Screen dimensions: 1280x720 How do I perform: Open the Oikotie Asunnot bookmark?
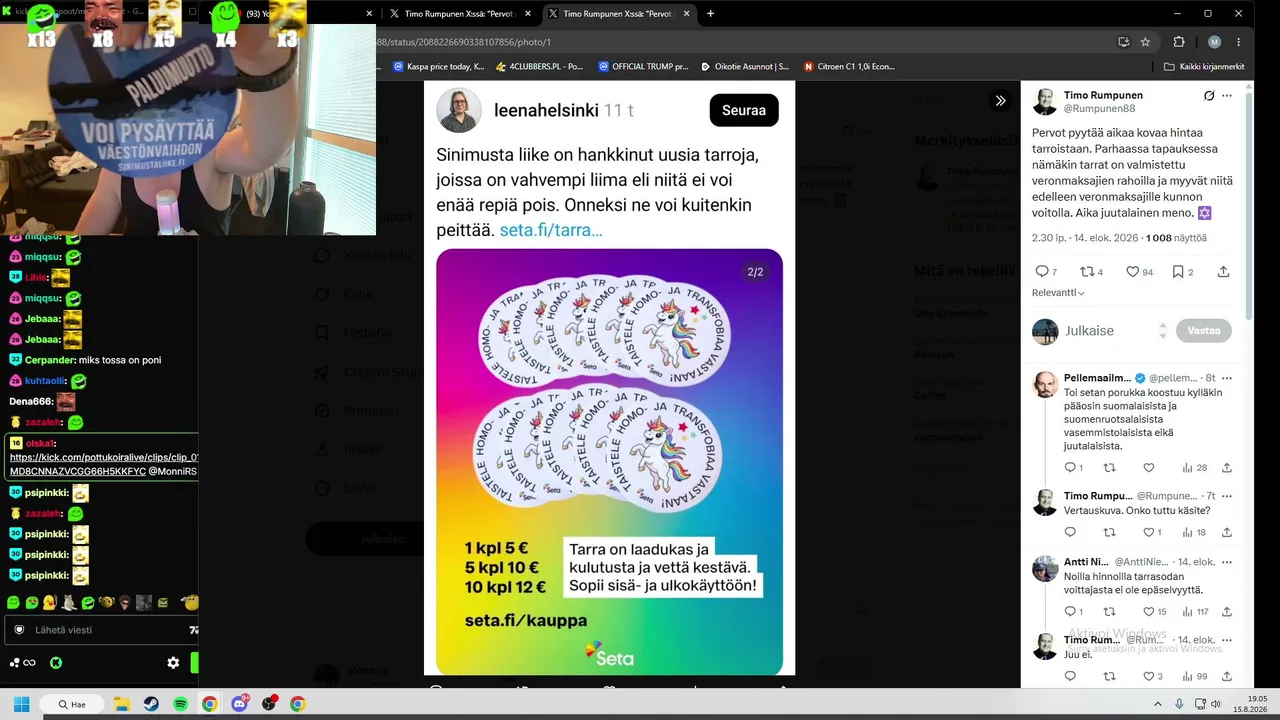tap(746, 67)
